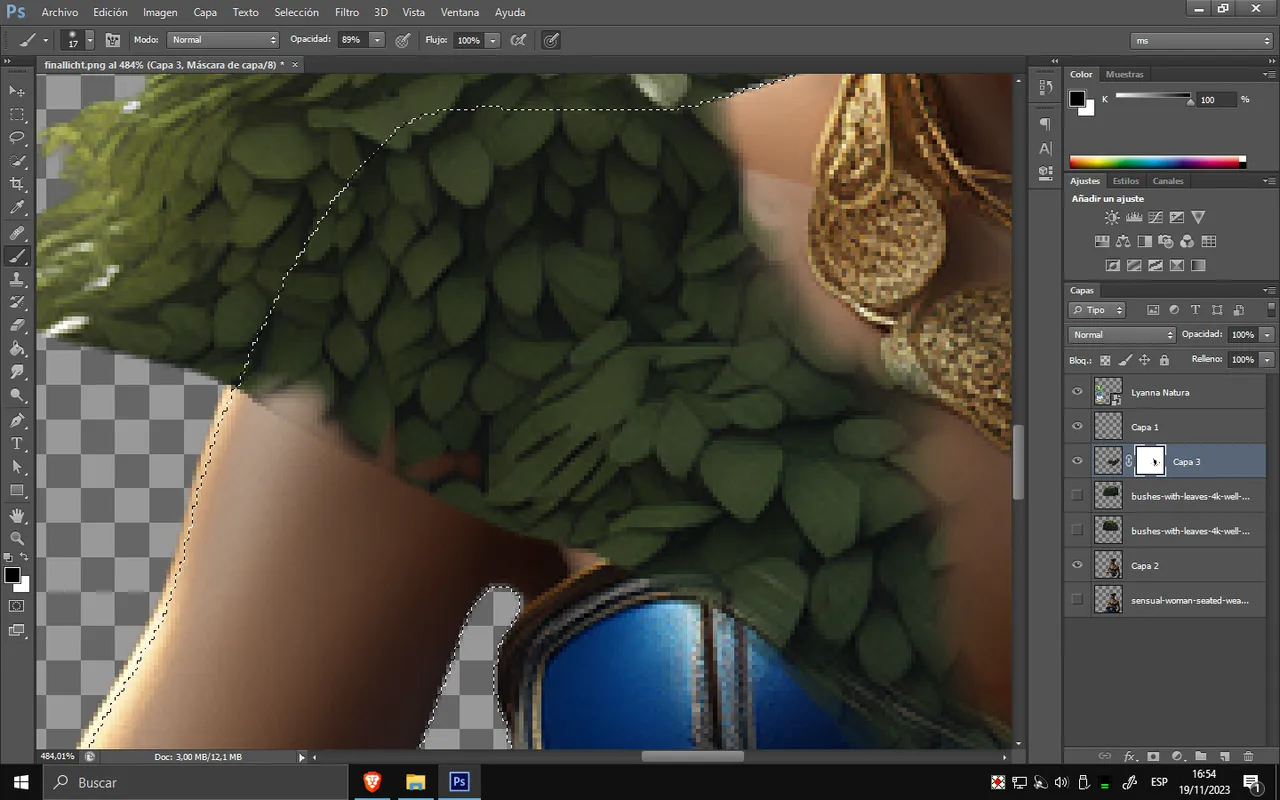Screen dimensions: 1280x800
Task: Select the Move tool
Action: pyautogui.click(x=17, y=91)
